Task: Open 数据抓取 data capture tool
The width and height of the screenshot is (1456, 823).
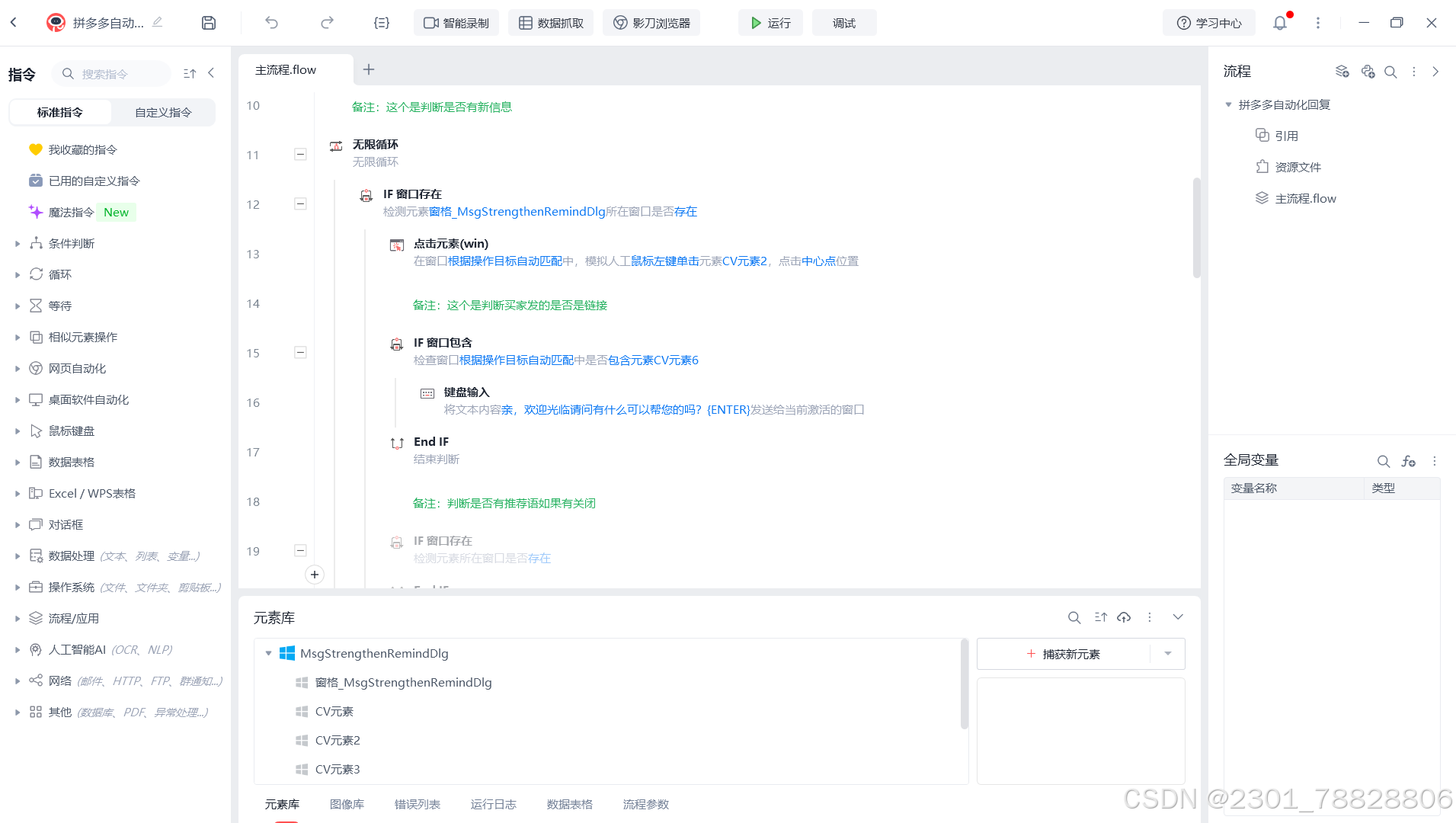Action: point(551,23)
